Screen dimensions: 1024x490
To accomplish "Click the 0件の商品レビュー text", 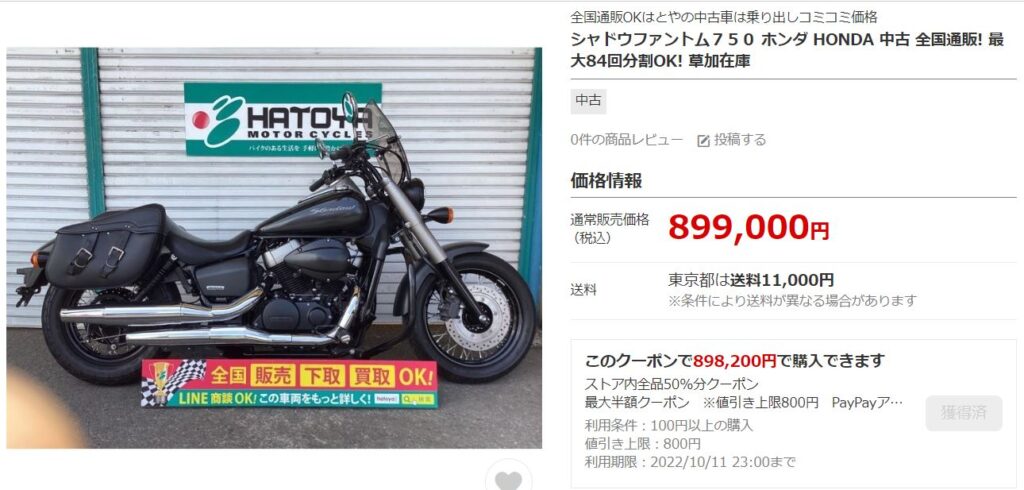I will [626, 140].
